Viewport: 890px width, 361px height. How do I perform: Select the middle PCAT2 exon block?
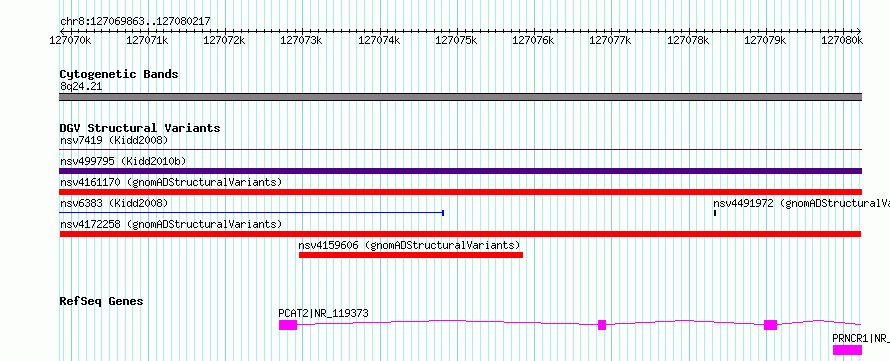point(602,325)
